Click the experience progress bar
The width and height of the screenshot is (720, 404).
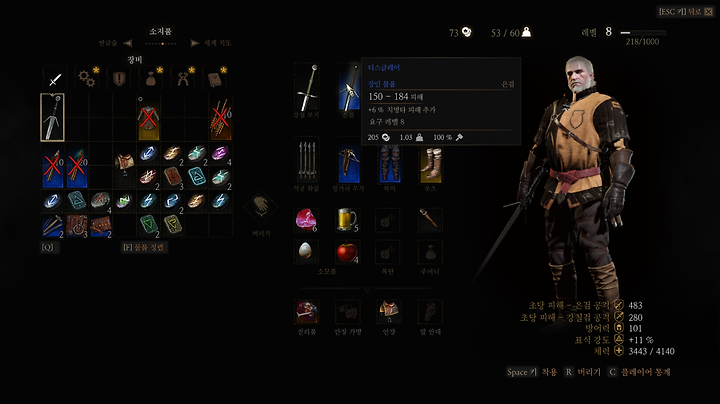(643, 33)
